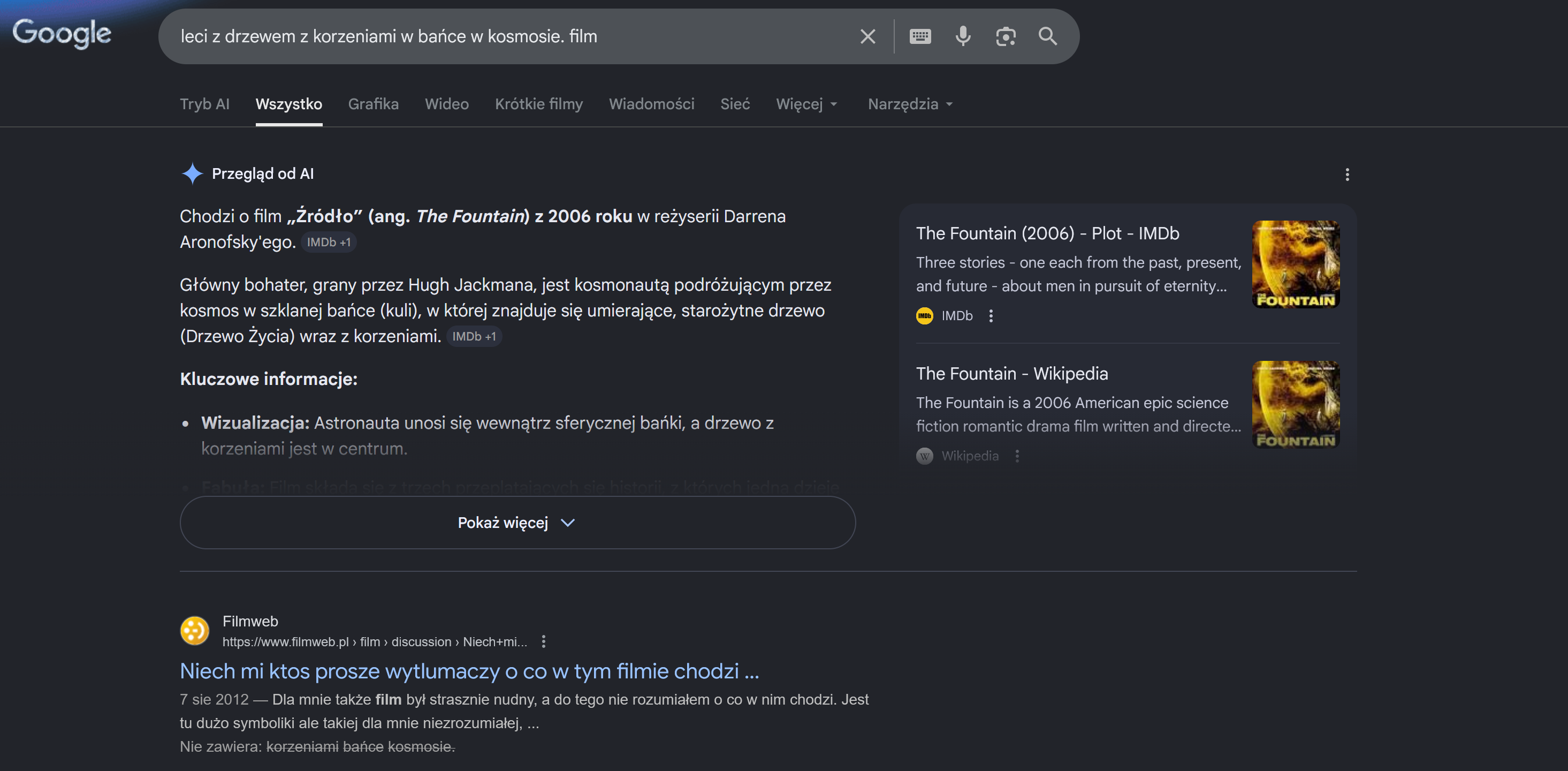Open 'The Fountain (2006) - Plot - IMDb' link
The image size is (1568, 771).
1047,233
